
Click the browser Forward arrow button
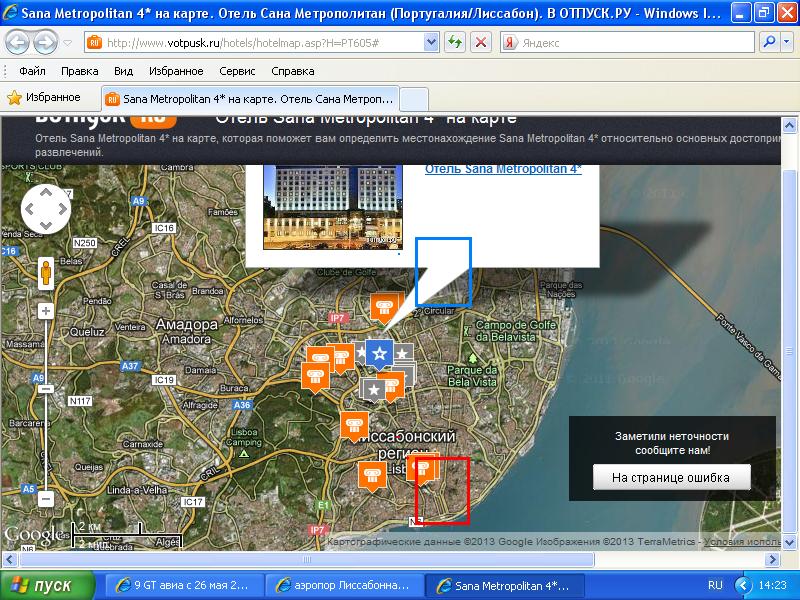pyautogui.click(x=45, y=42)
